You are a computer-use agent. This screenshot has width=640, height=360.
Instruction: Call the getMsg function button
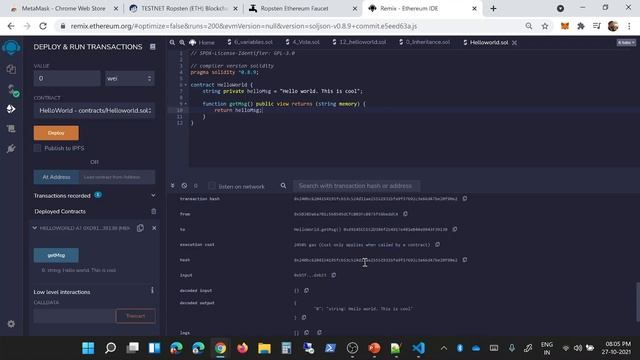[56, 255]
